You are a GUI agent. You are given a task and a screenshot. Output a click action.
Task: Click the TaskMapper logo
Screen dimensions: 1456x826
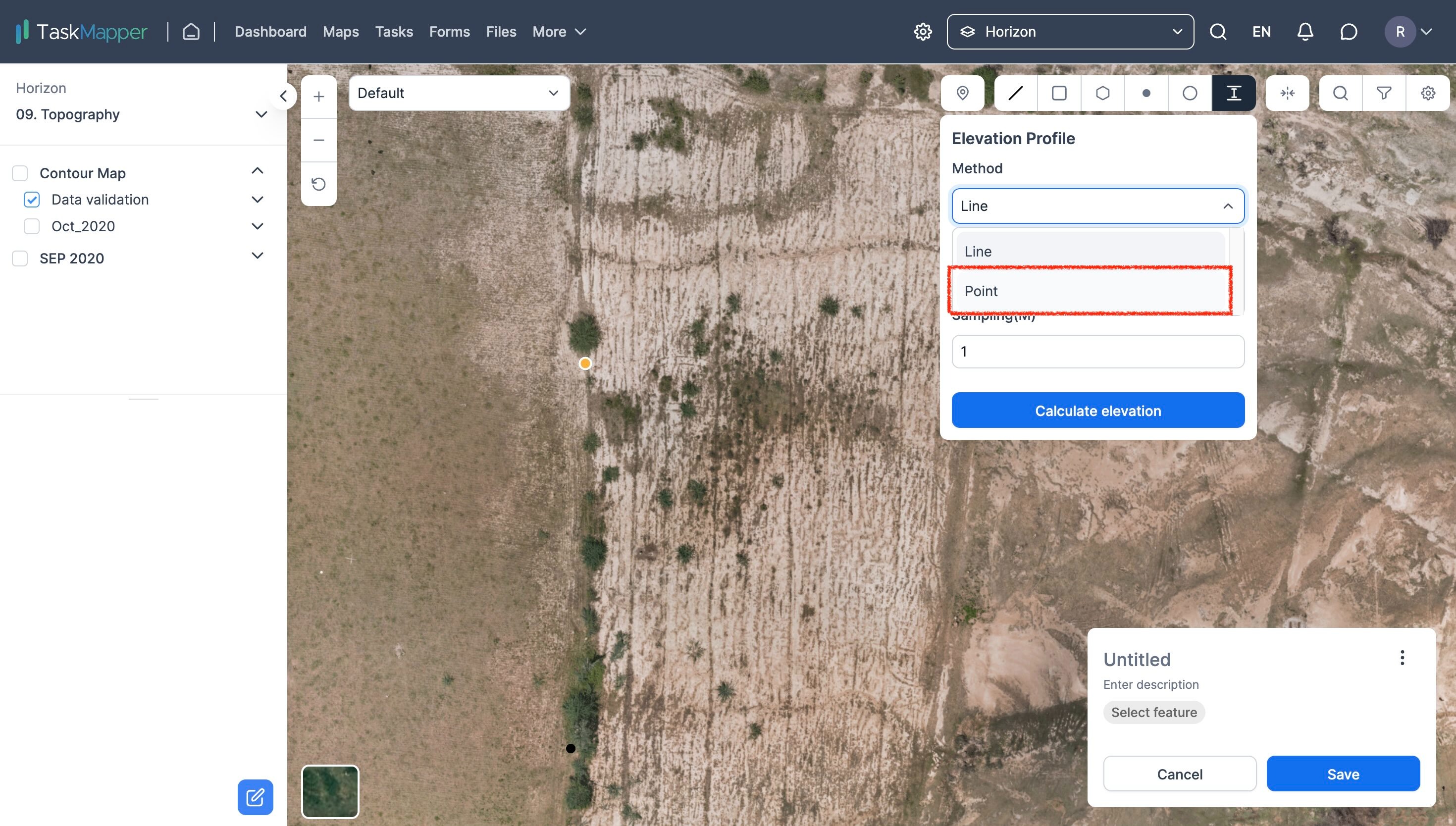click(81, 31)
